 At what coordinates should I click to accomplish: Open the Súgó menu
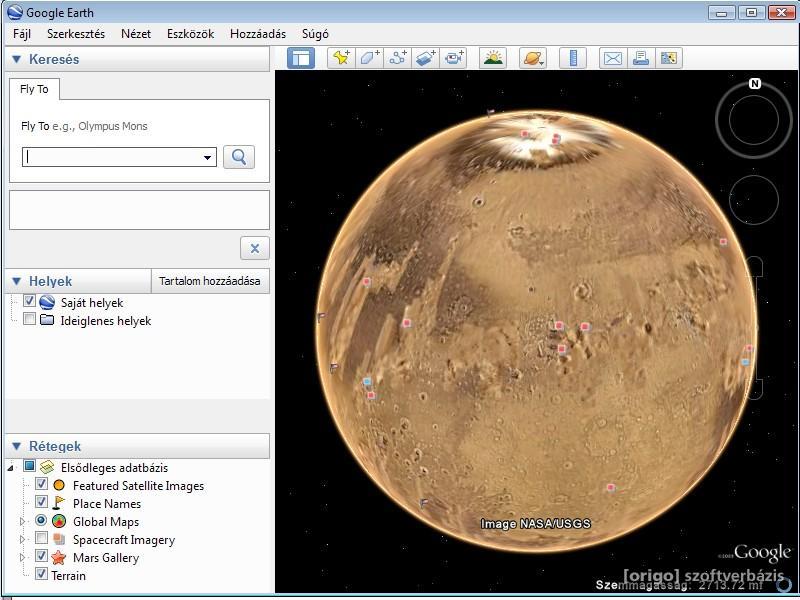point(315,34)
